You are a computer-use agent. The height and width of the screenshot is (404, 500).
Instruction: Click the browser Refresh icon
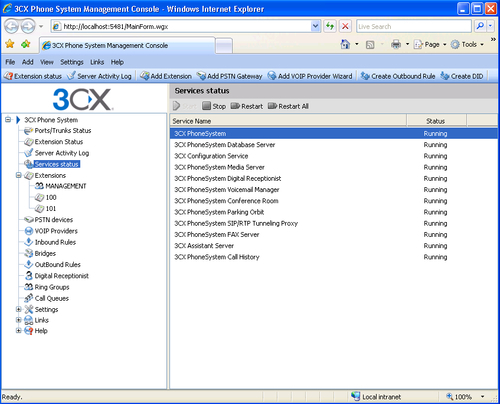coord(330,26)
